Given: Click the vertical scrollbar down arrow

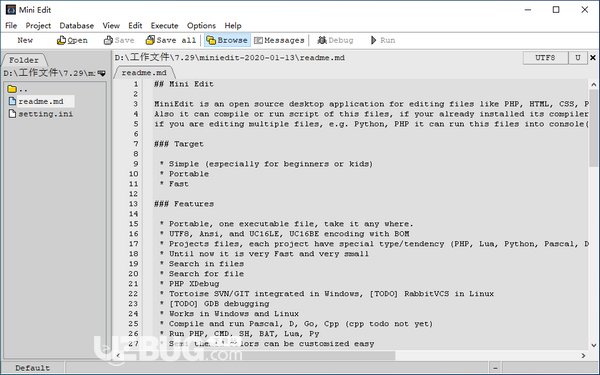Looking at the screenshot, I should tap(593, 345).
